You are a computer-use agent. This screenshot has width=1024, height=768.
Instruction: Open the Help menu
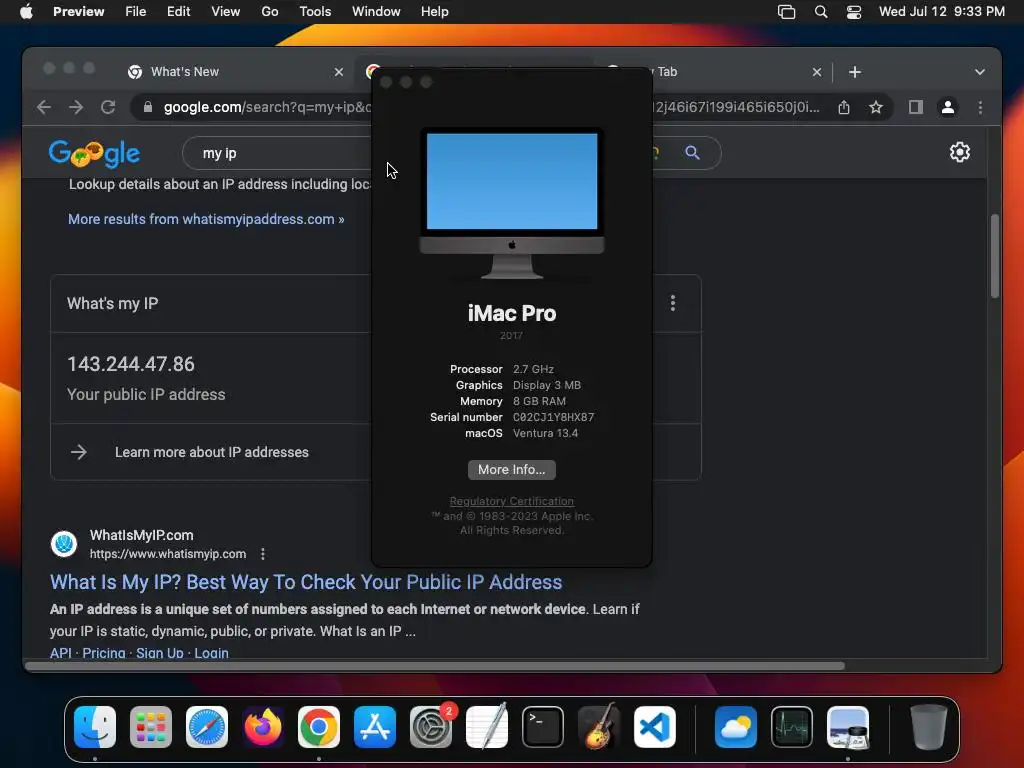click(x=434, y=11)
